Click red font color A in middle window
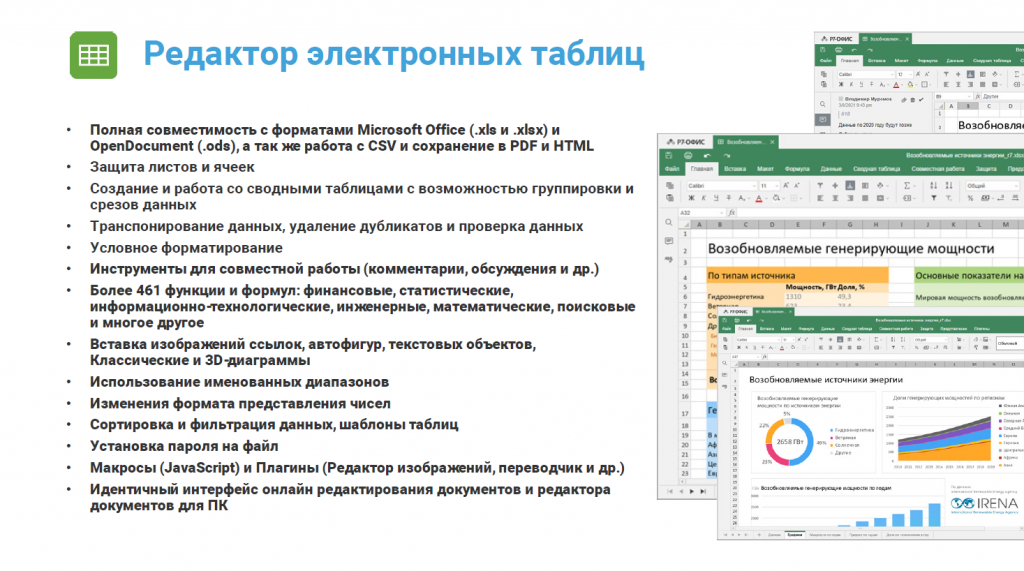 (759, 198)
